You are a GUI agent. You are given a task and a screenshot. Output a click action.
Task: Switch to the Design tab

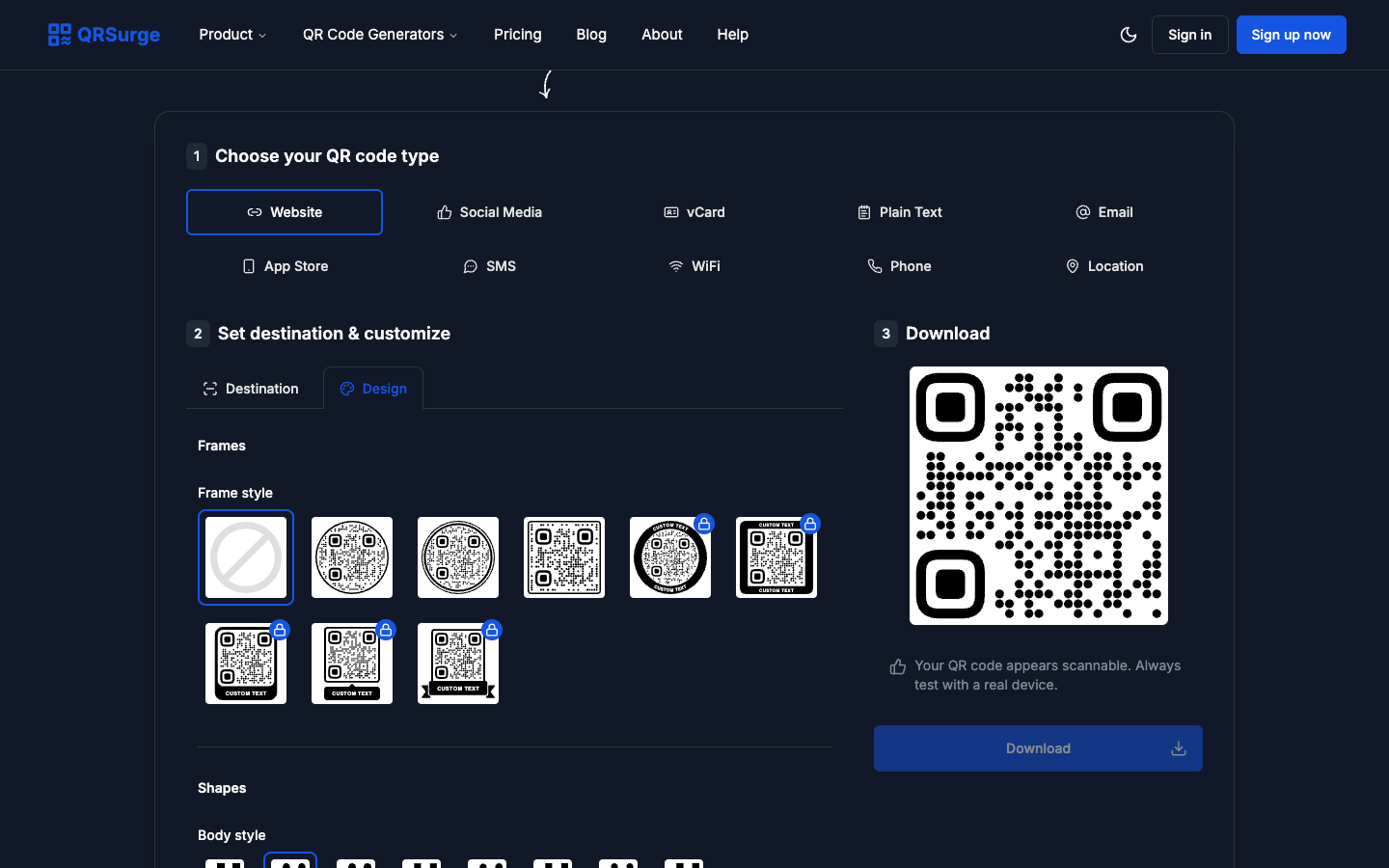click(x=373, y=389)
